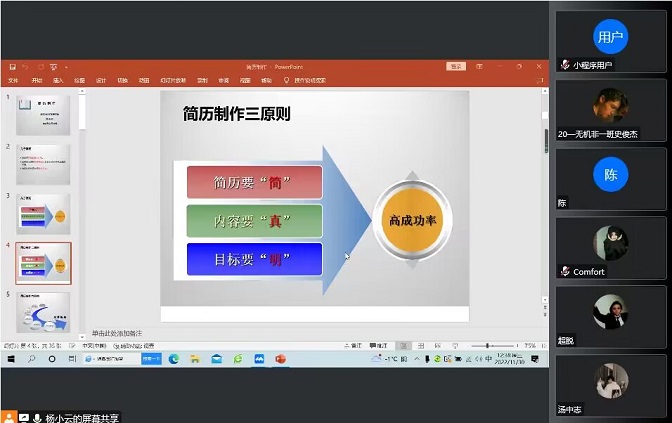The image size is (672, 423).
Task: Click the 登录 sign-in button in title bar
Action: point(455,67)
